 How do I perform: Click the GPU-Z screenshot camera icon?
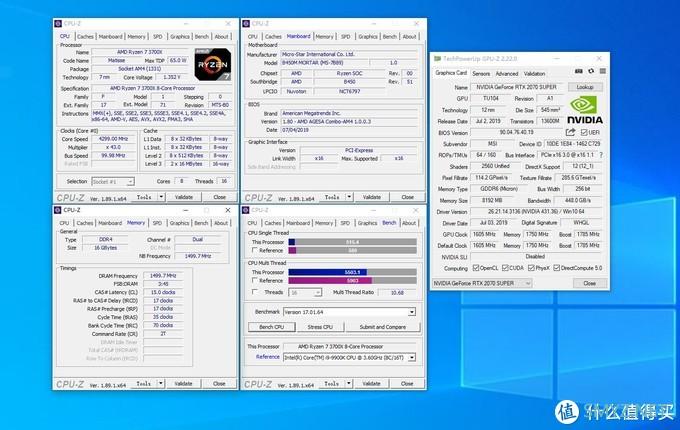pyautogui.click(x=579, y=71)
